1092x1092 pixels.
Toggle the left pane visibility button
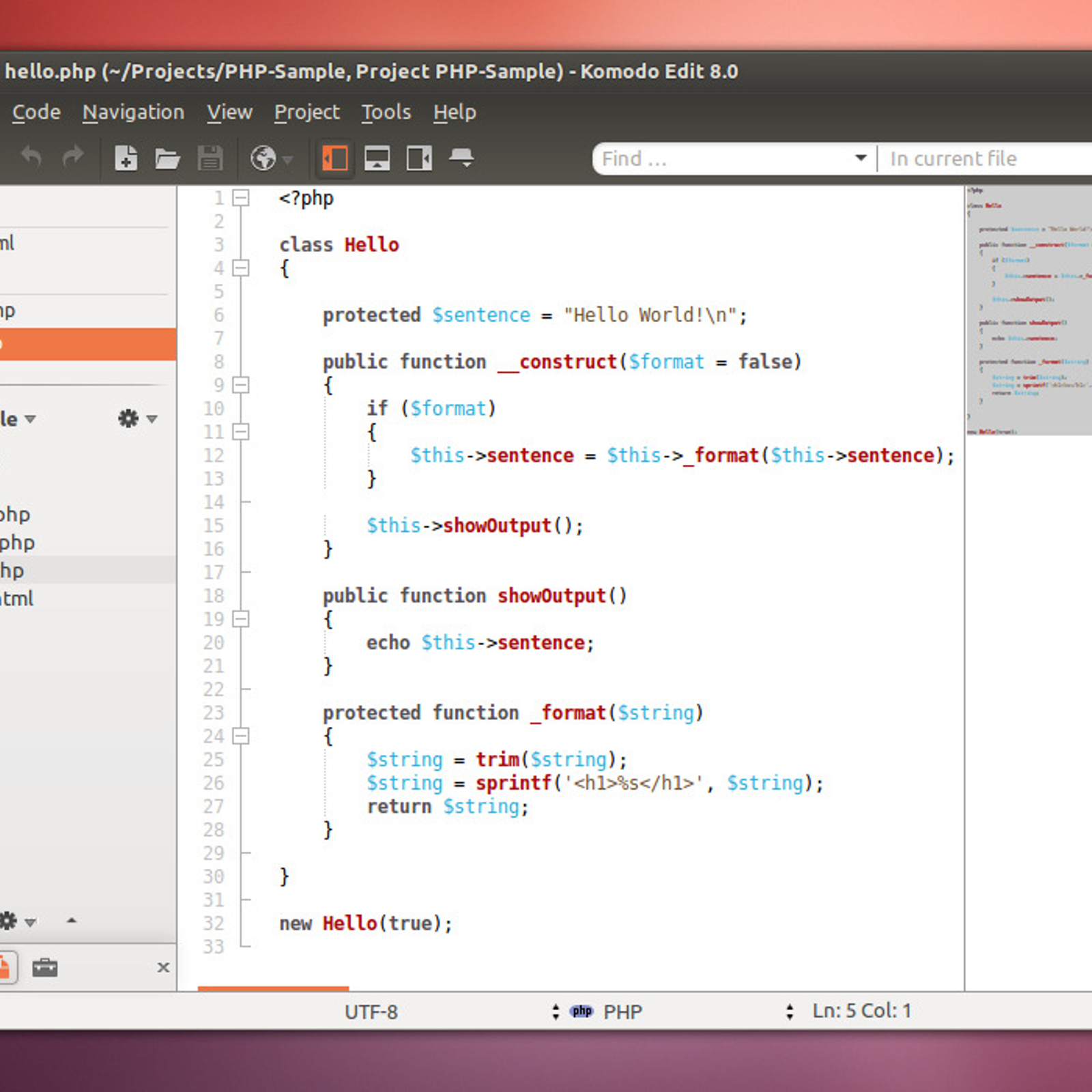335,158
